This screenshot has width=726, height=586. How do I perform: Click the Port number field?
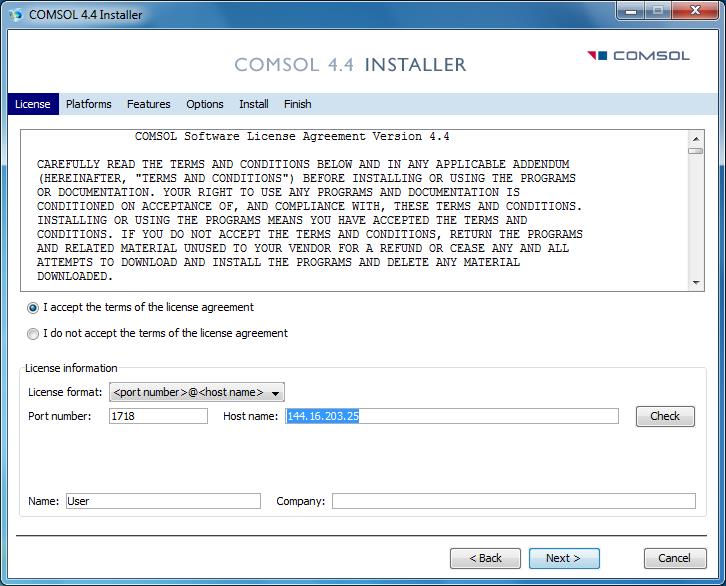158,416
